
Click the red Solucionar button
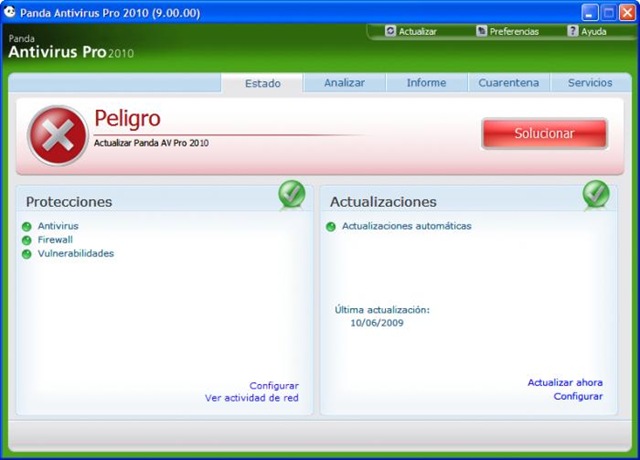coord(544,133)
